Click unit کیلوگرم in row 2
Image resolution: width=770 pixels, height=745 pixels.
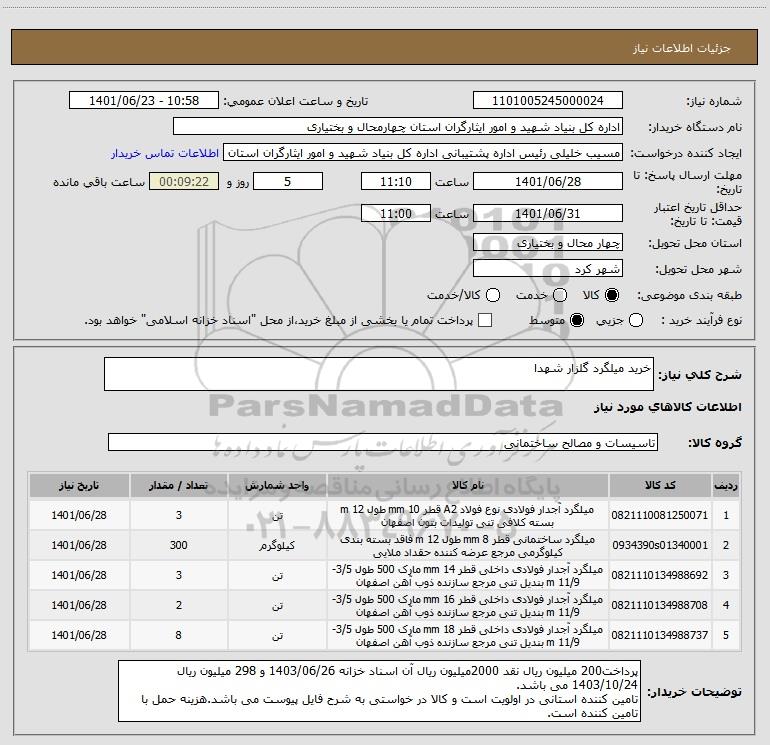(277, 546)
